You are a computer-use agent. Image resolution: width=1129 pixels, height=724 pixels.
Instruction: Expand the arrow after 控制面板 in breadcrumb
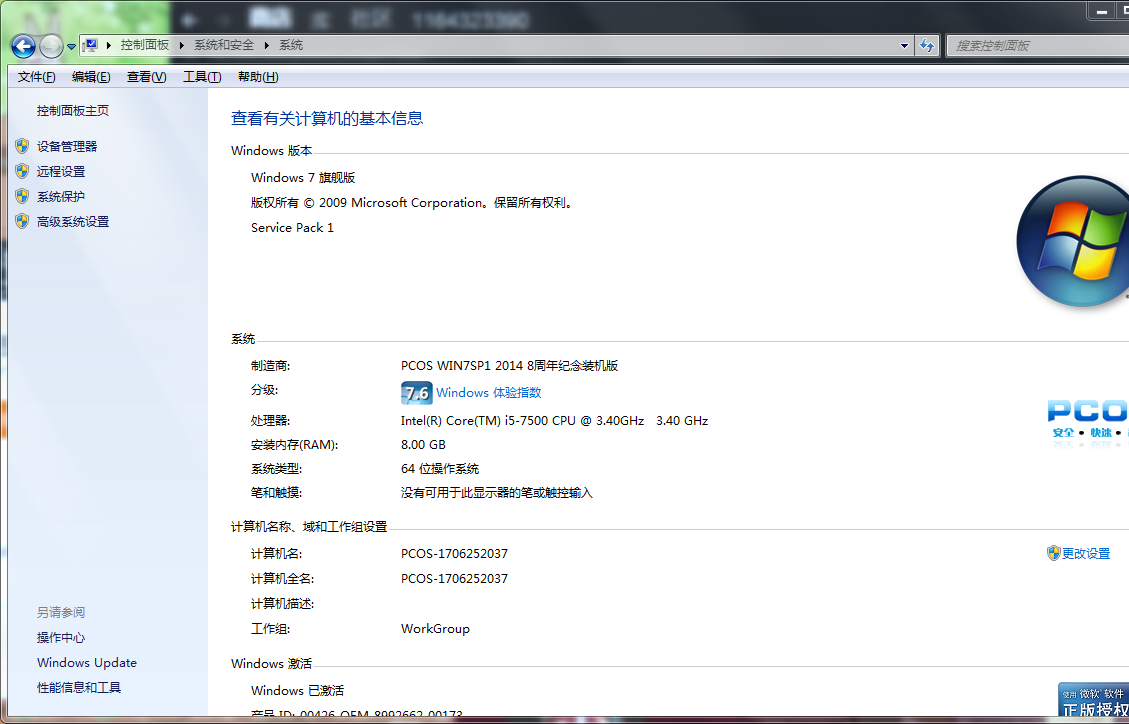click(x=181, y=45)
